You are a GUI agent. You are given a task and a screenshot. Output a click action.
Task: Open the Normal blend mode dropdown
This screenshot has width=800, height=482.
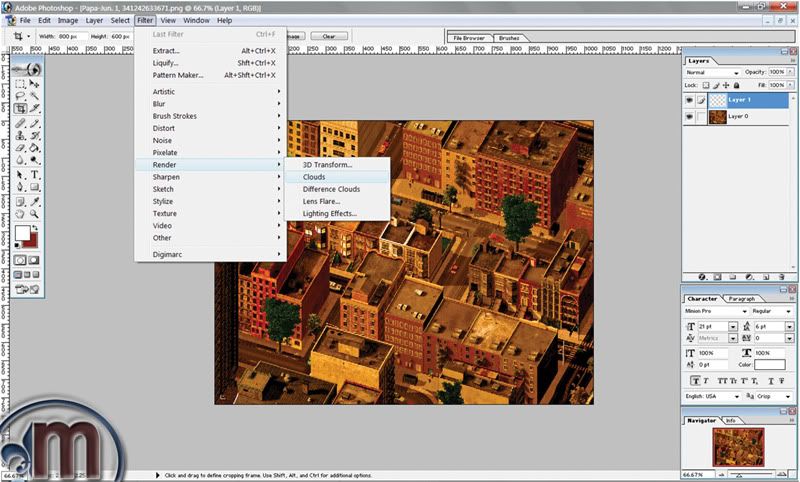click(x=711, y=73)
